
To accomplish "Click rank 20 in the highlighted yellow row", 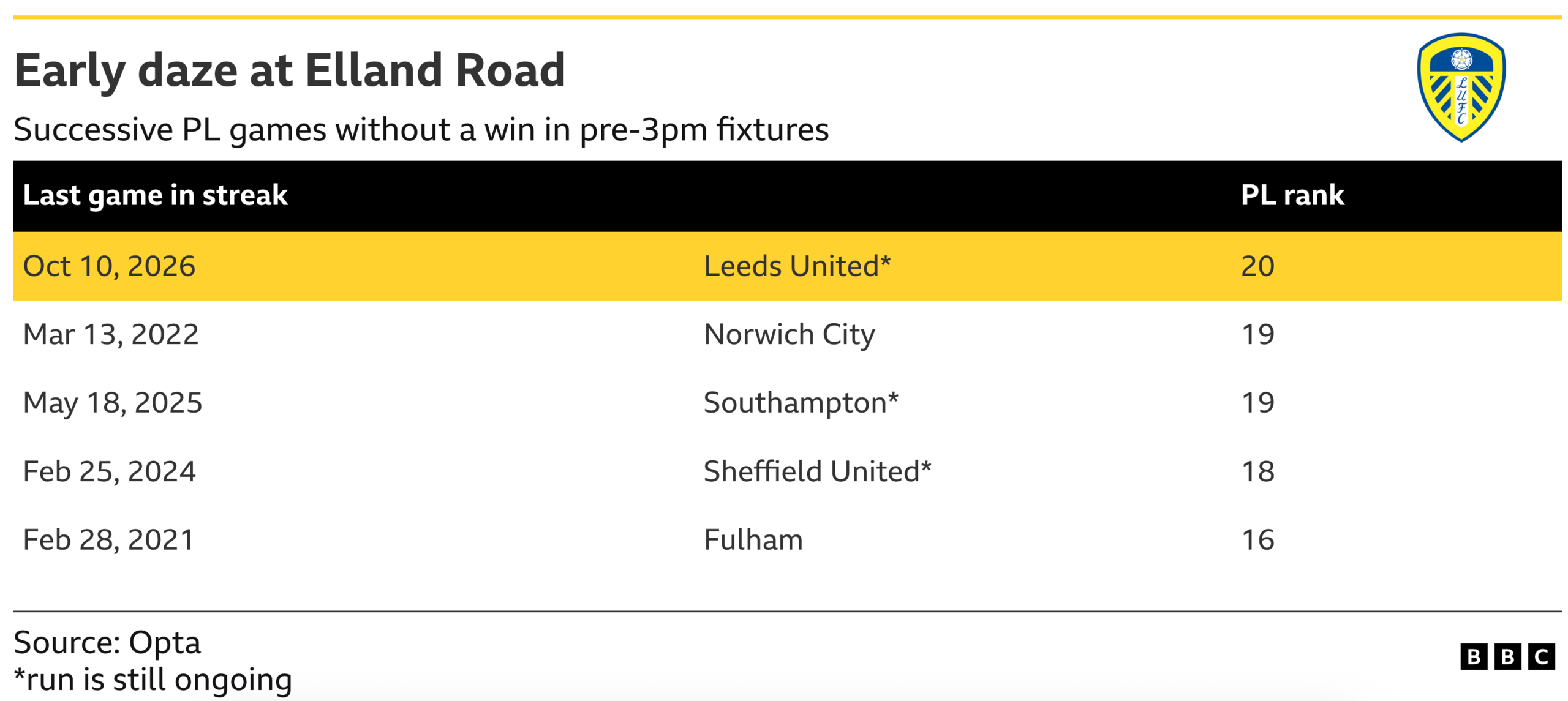I will (x=1257, y=266).
